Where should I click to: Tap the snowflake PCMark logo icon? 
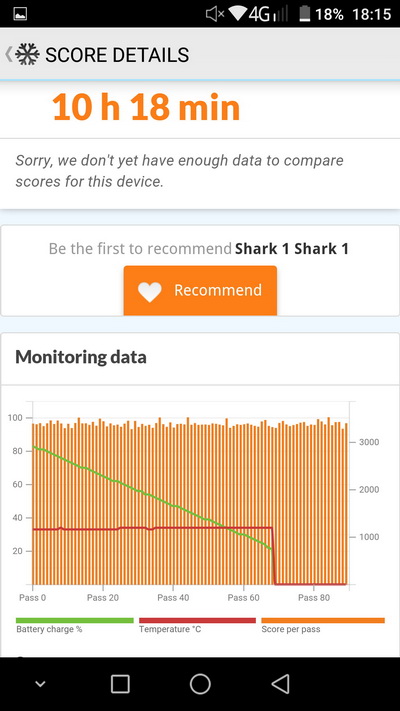[x=27, y=54]
